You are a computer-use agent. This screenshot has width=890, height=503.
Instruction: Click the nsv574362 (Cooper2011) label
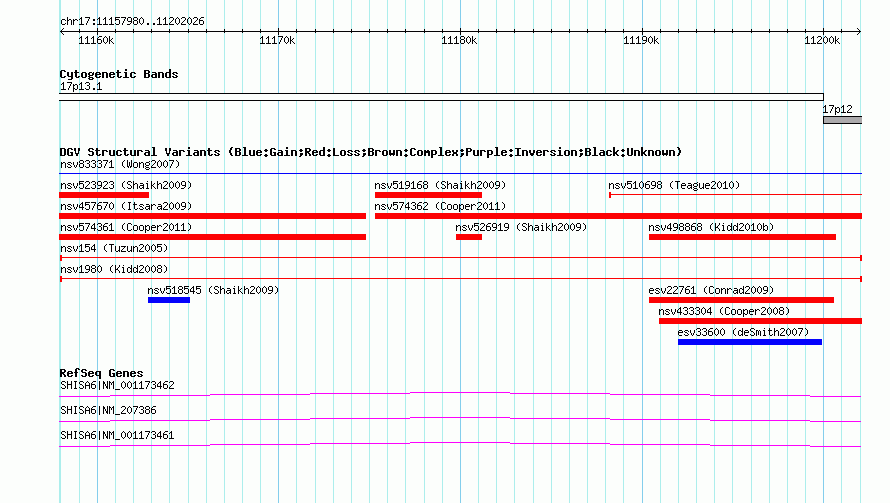tap(440, 206)
